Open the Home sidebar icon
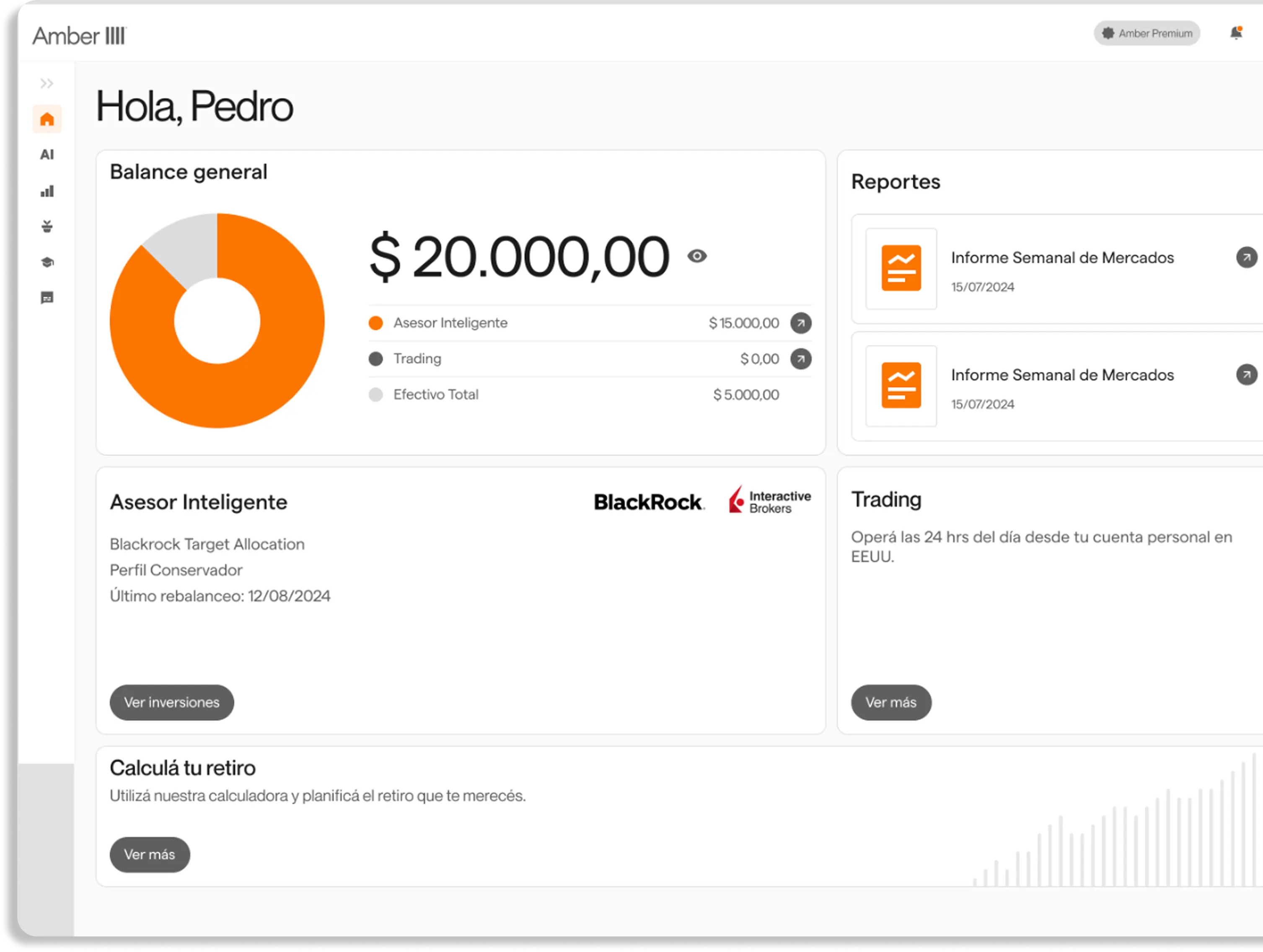1263x952 pixels. pos(47,119)
